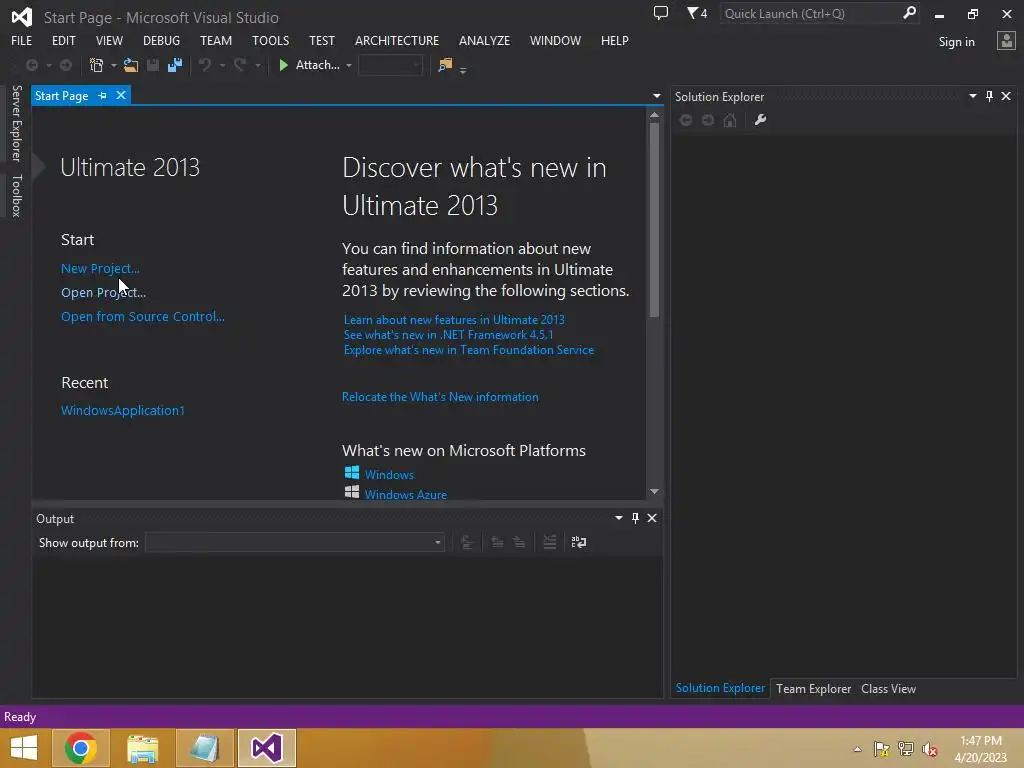The image size is (1024, 768).
Task: Click the Start Page scroll up arrow
Action: [654, 115]
